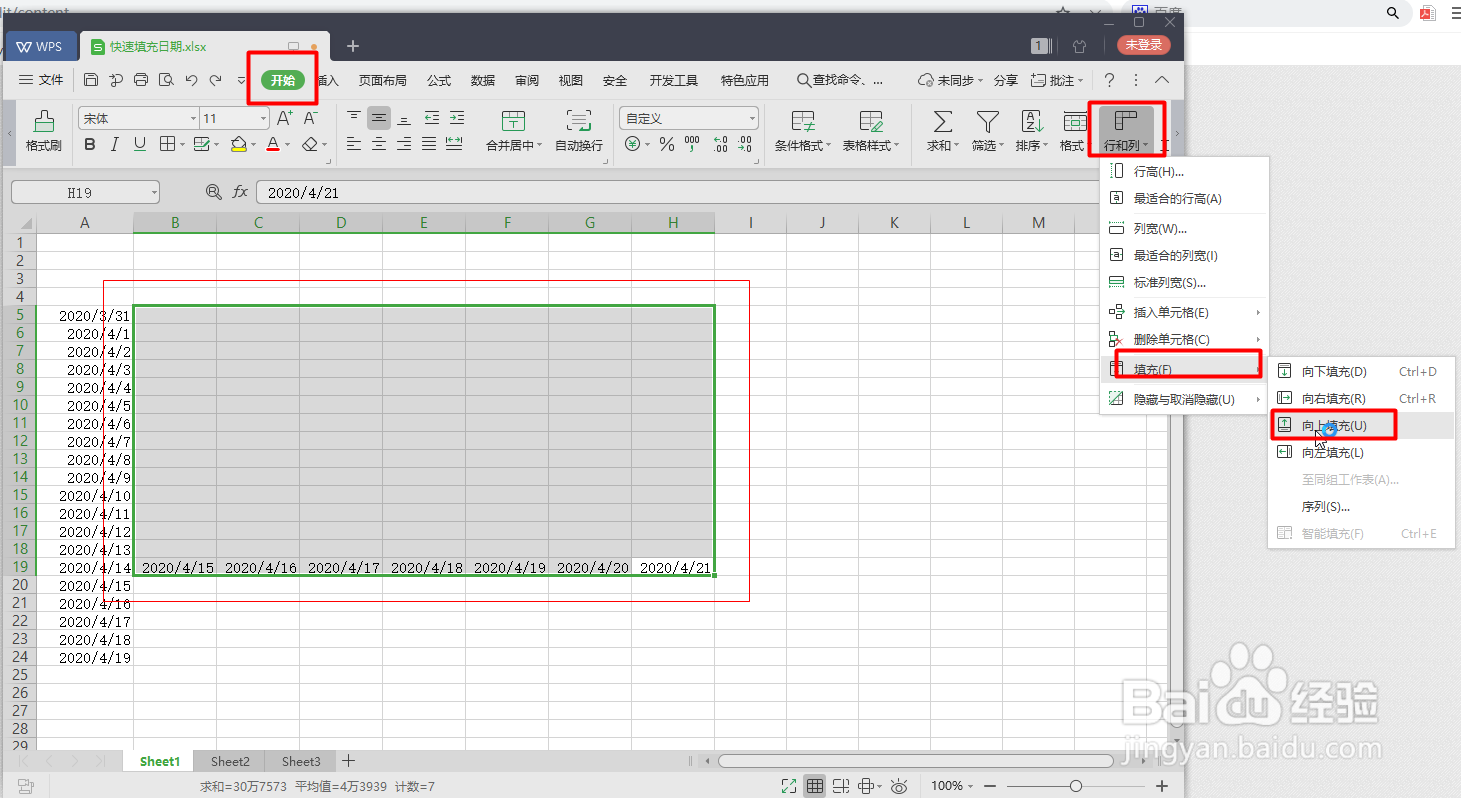1461x798 pixels.
Task: Click the formula bar showing 2020/4/21
Action: [x=676, y=192]
